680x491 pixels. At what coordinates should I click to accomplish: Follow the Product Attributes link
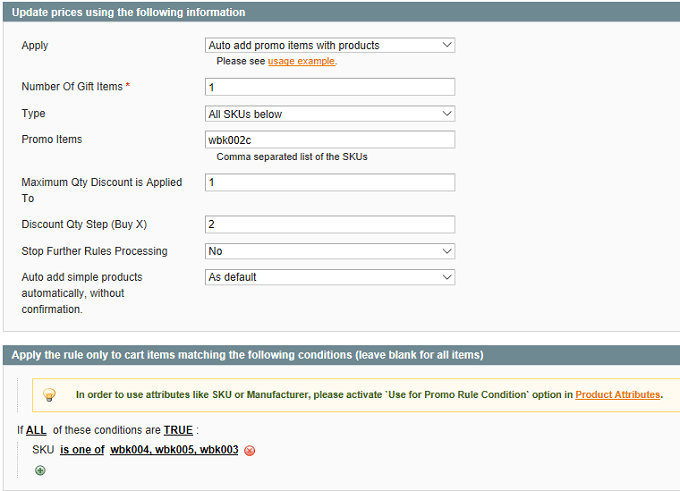coord(618,395)
